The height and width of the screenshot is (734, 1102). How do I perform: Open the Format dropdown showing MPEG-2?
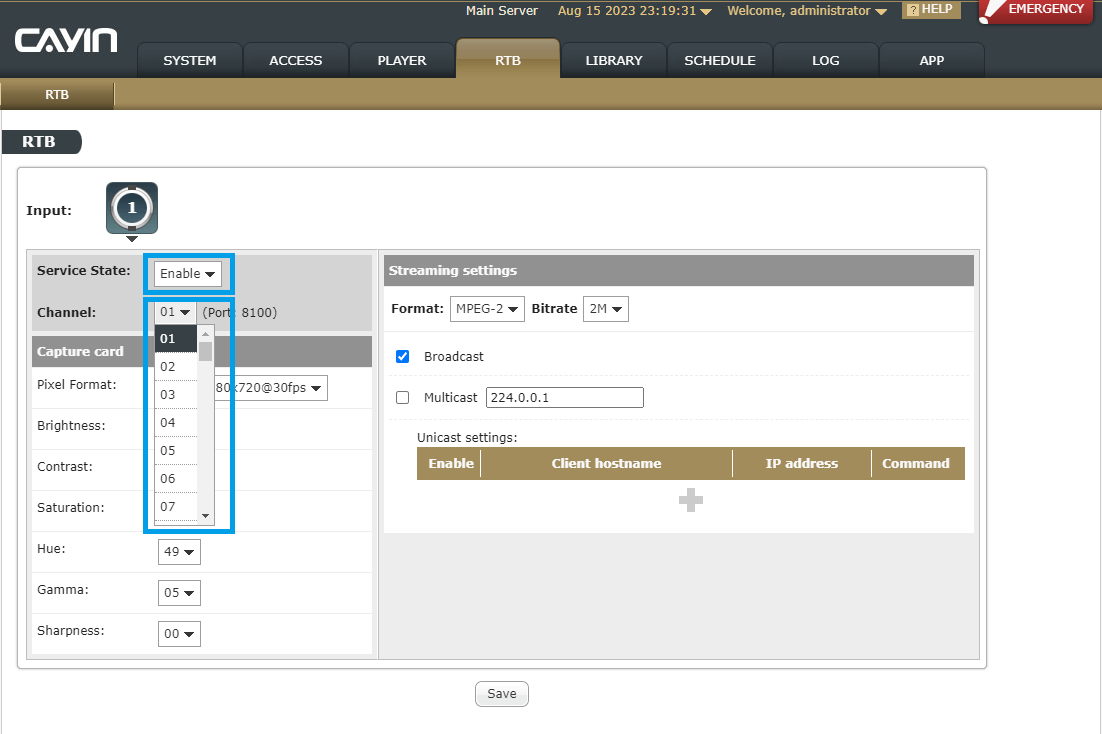tap(487, 309)
